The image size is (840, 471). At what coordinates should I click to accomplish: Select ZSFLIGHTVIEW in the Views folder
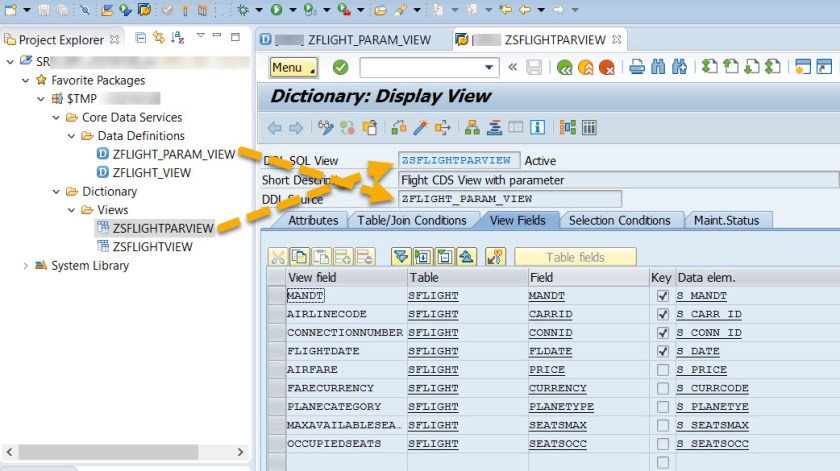[x=152, y=247]
